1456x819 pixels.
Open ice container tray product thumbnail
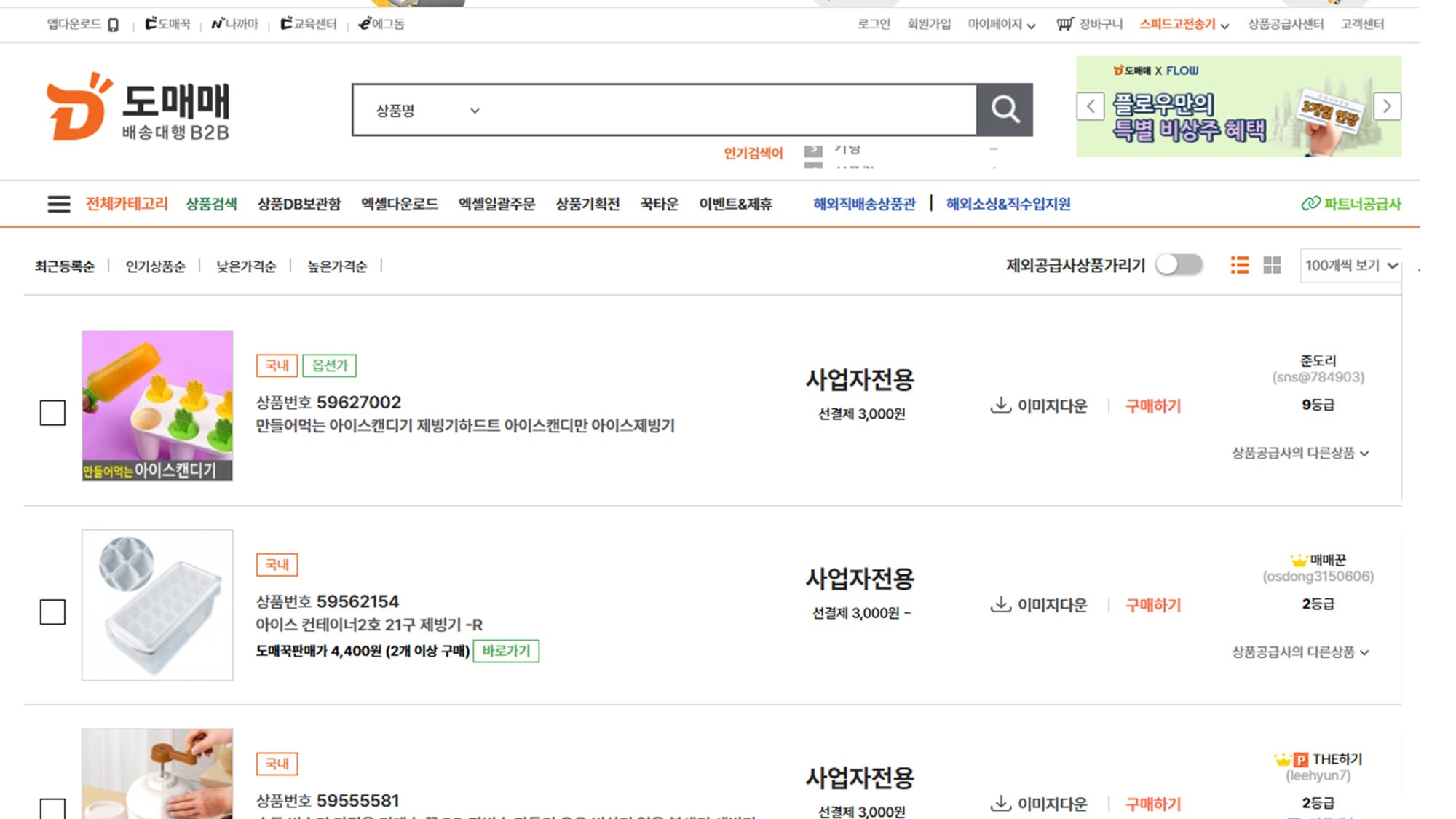157,605
